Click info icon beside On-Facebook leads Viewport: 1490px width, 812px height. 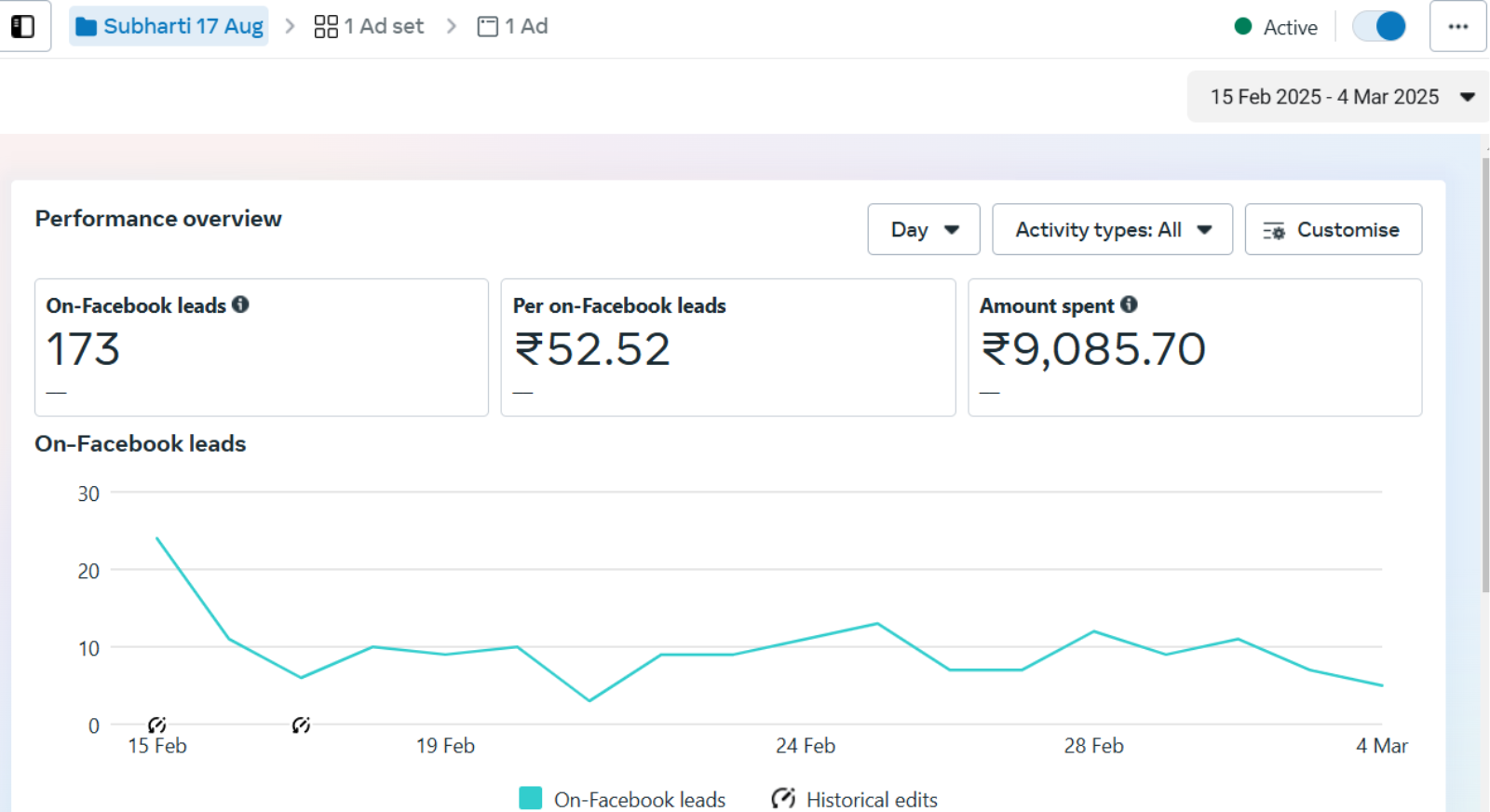point(240,304)
